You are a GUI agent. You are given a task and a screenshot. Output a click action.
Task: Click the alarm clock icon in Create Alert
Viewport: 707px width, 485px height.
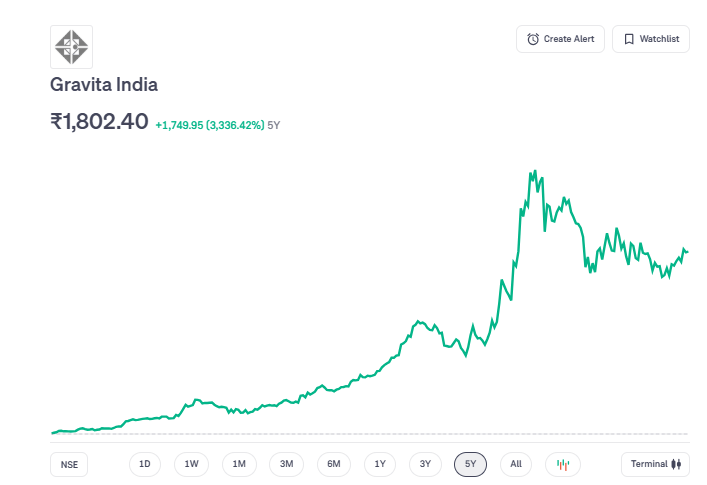[533, 39]
